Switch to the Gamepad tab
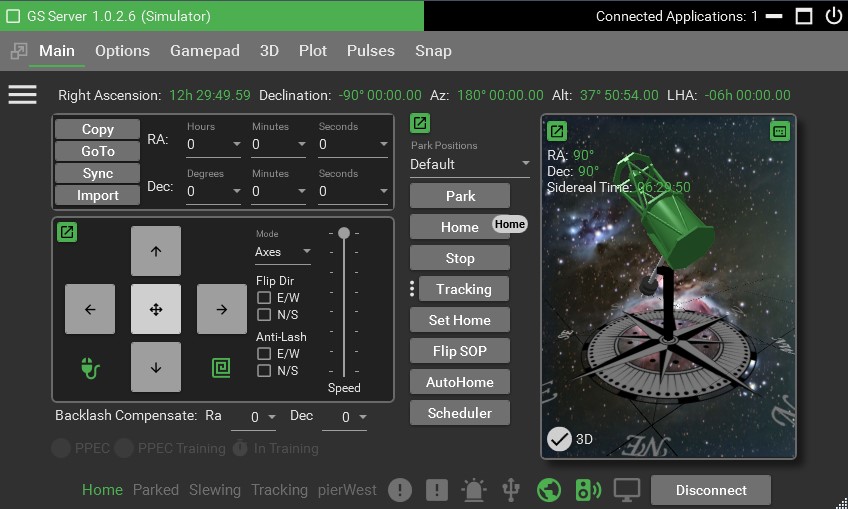 (204, 51)
